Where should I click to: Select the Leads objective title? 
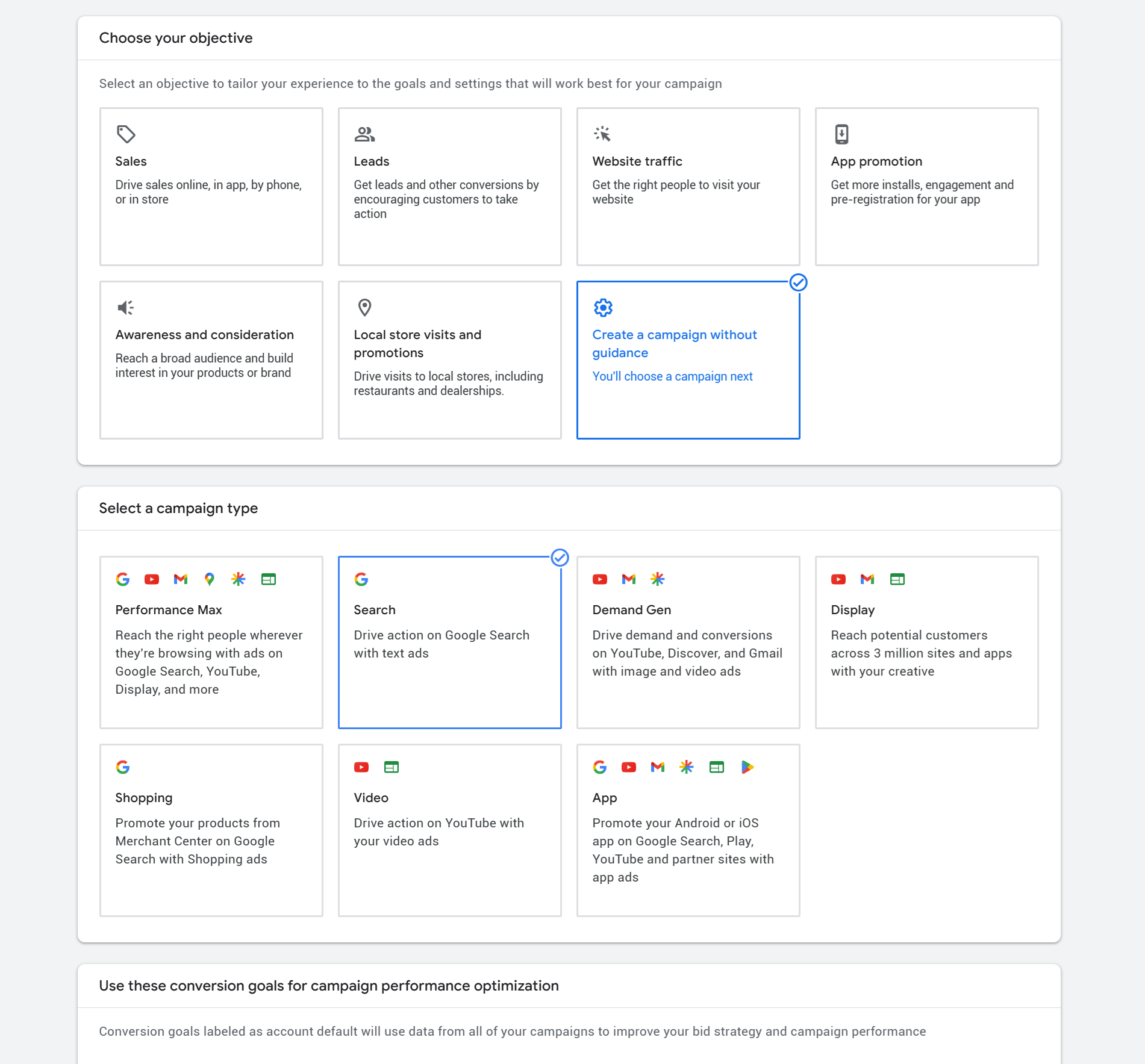(x=372, y=161)
